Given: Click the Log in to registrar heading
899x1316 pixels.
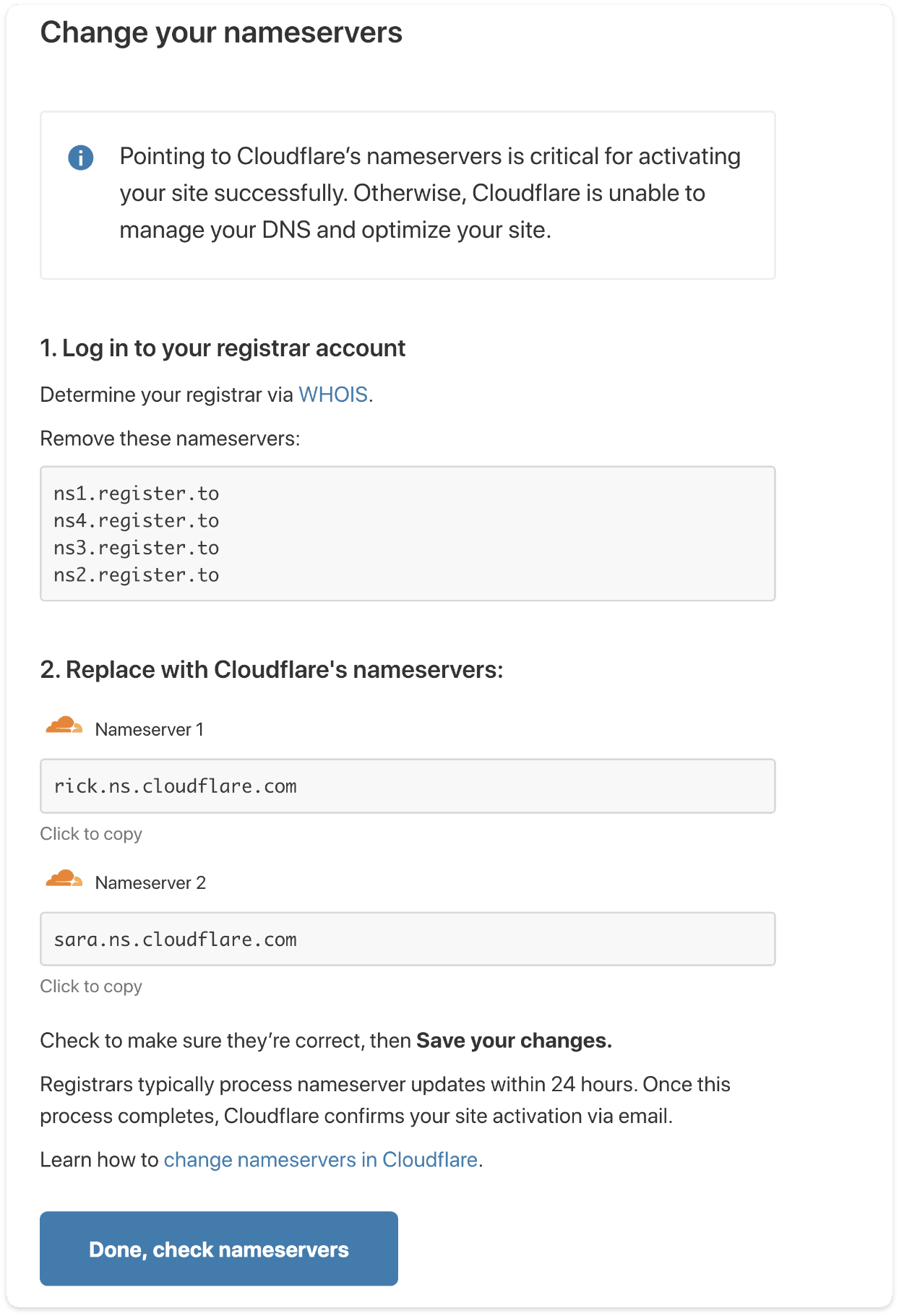Looking at the screenshot, I should click(x=223, y=348).
